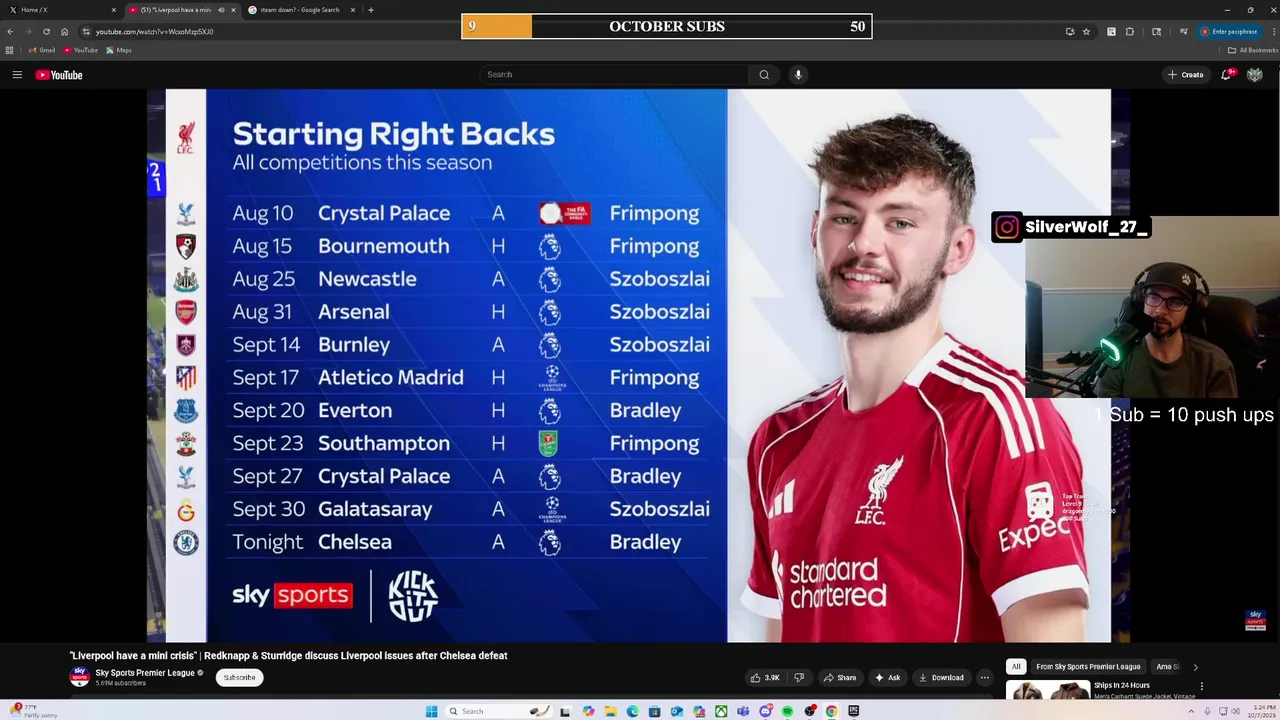Close the Google Search tab

tap(353, 10)
